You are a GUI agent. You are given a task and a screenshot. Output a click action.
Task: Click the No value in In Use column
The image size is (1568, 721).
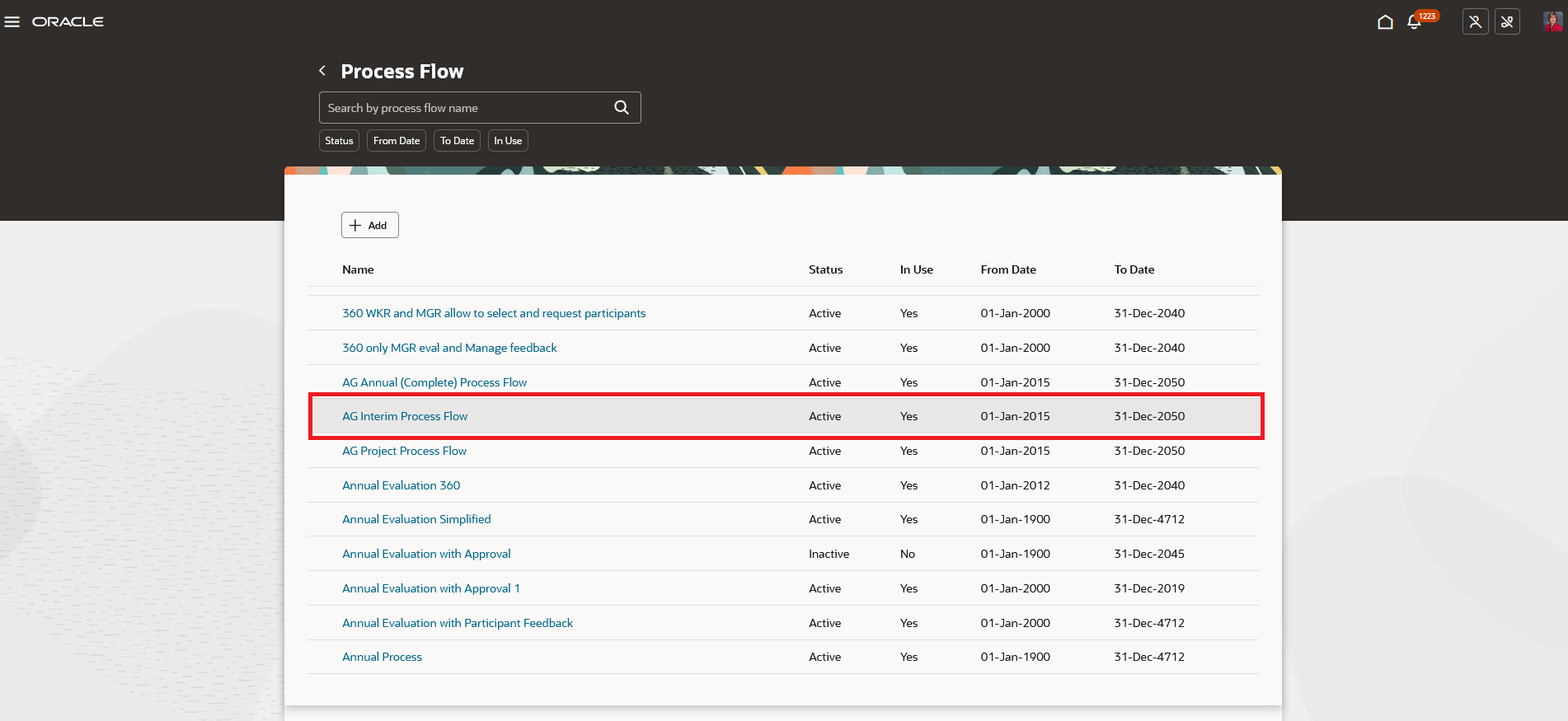[908, 554]
